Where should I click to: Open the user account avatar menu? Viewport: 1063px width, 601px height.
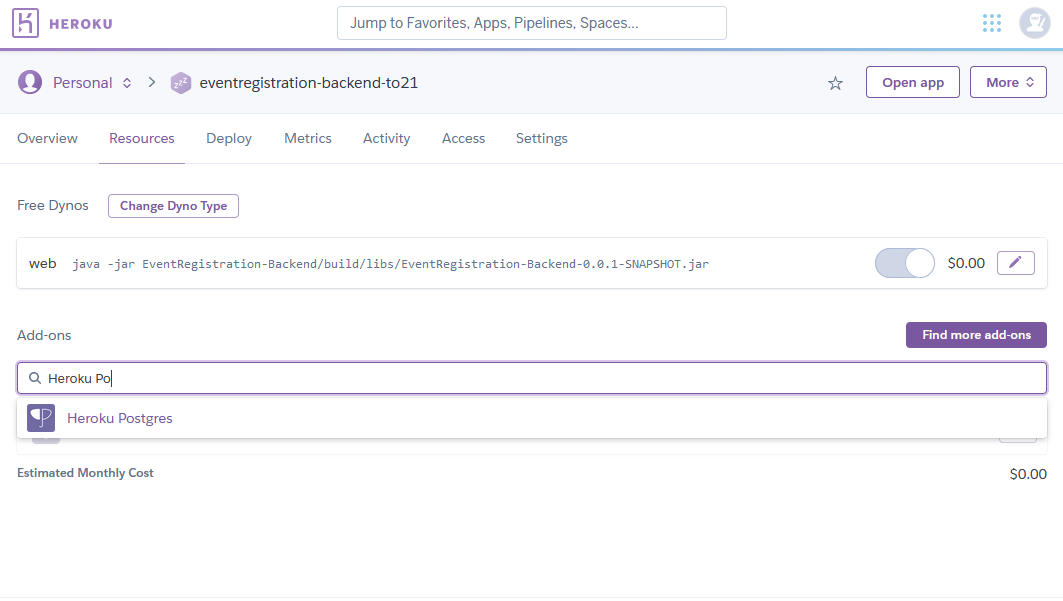click(x=1033, y=23)
